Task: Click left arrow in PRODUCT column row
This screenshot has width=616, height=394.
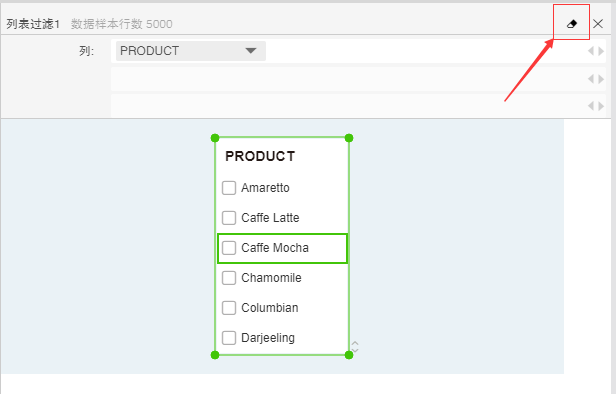Action: [x=590, y=51]
